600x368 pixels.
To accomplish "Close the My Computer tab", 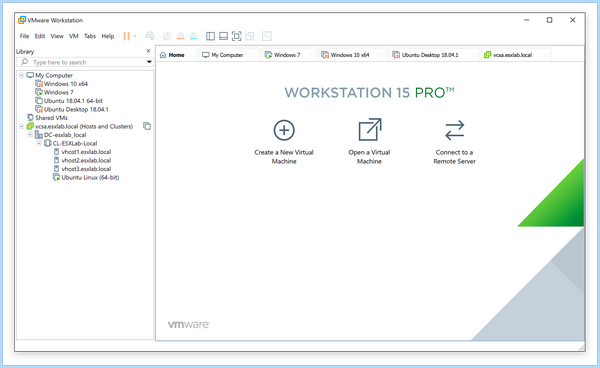I will click(x=253, y=55).
